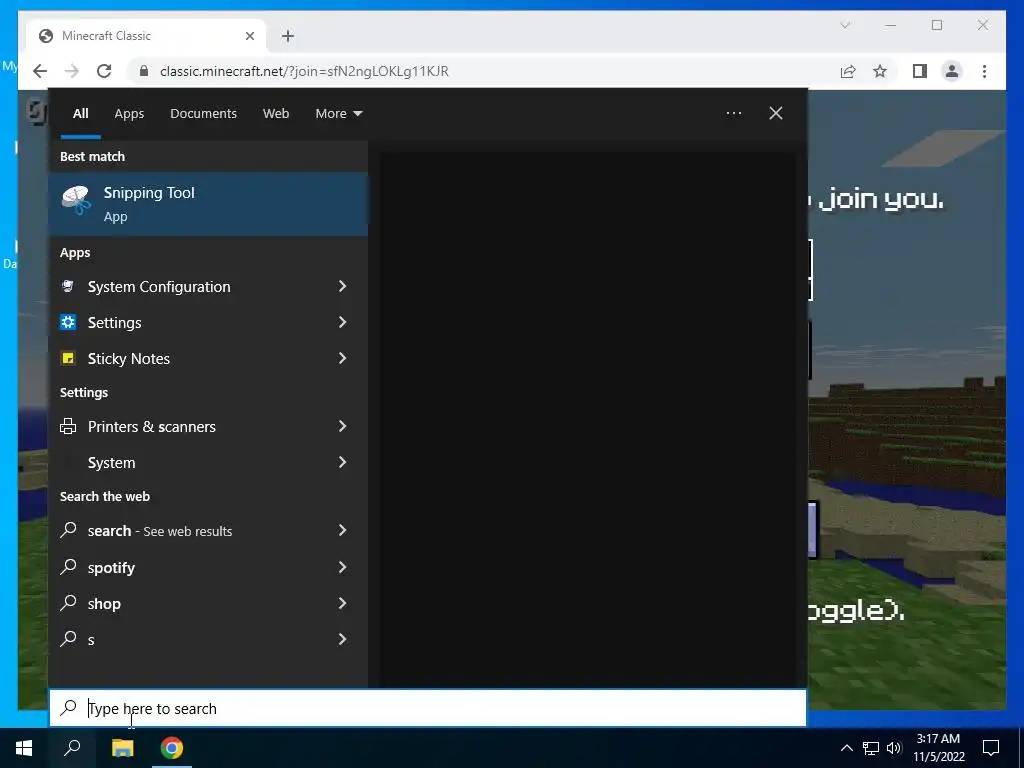
Task: Expand 'search' web result arrow
Action: coord(342,530)
